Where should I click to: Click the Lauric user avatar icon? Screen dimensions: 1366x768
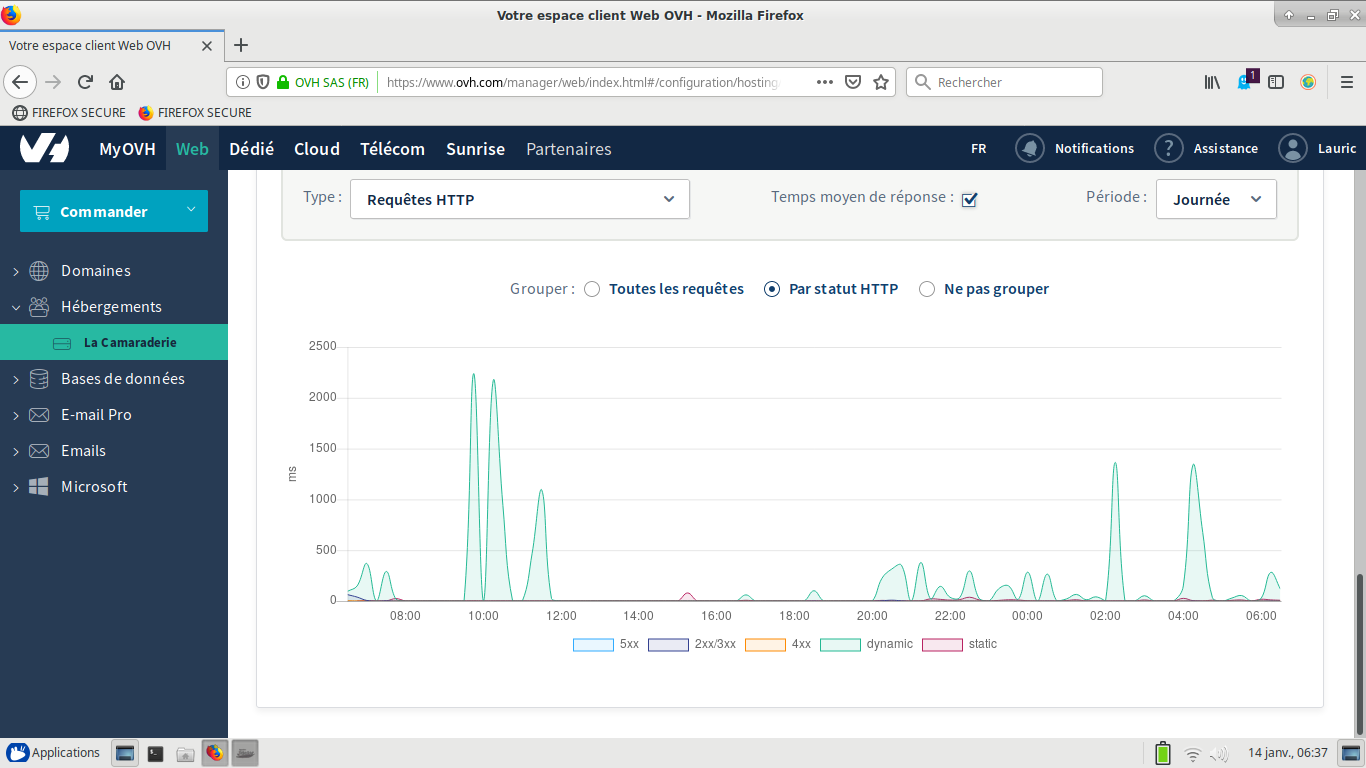point(1293,148)
